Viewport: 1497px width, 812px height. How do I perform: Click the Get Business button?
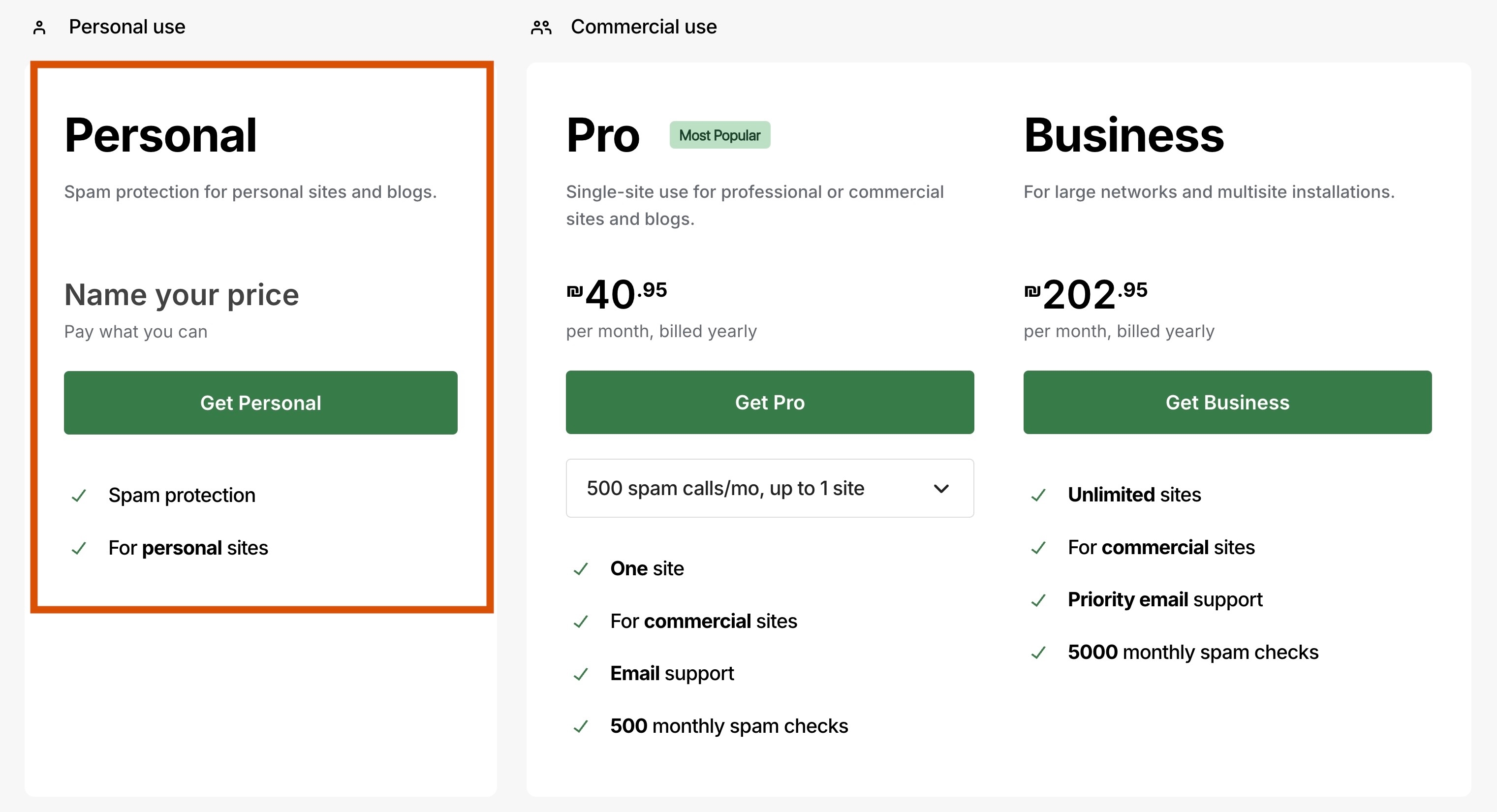(x=1227, y=402)
